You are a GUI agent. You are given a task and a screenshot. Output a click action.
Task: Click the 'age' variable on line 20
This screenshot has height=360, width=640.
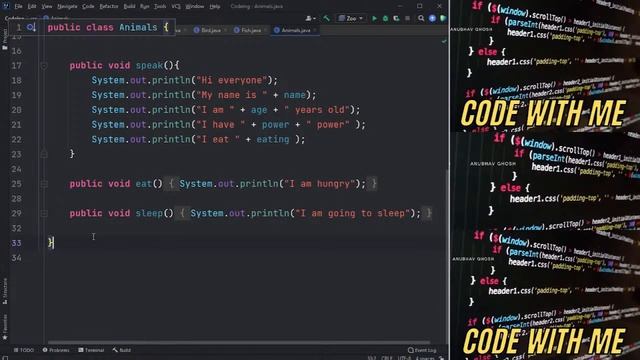pos(259,110)
